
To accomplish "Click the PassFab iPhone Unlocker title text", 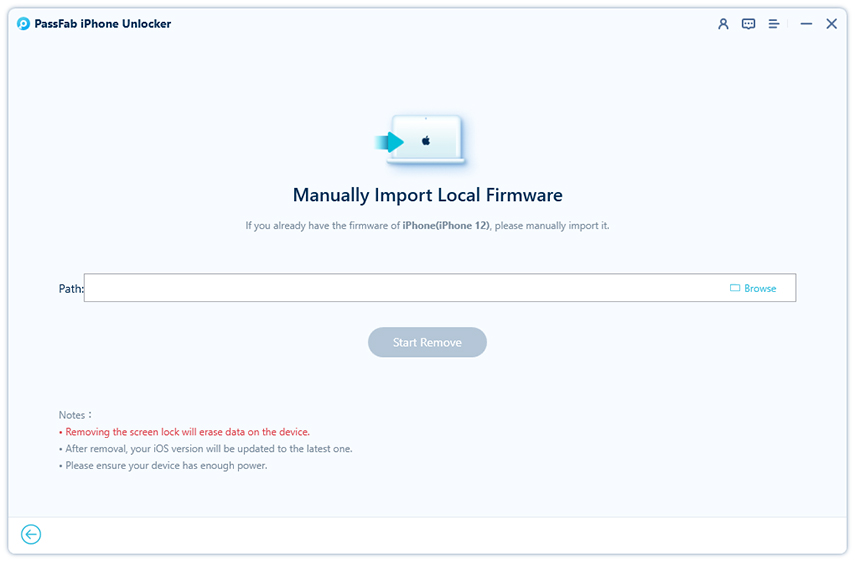I will [x=104, y=24].
